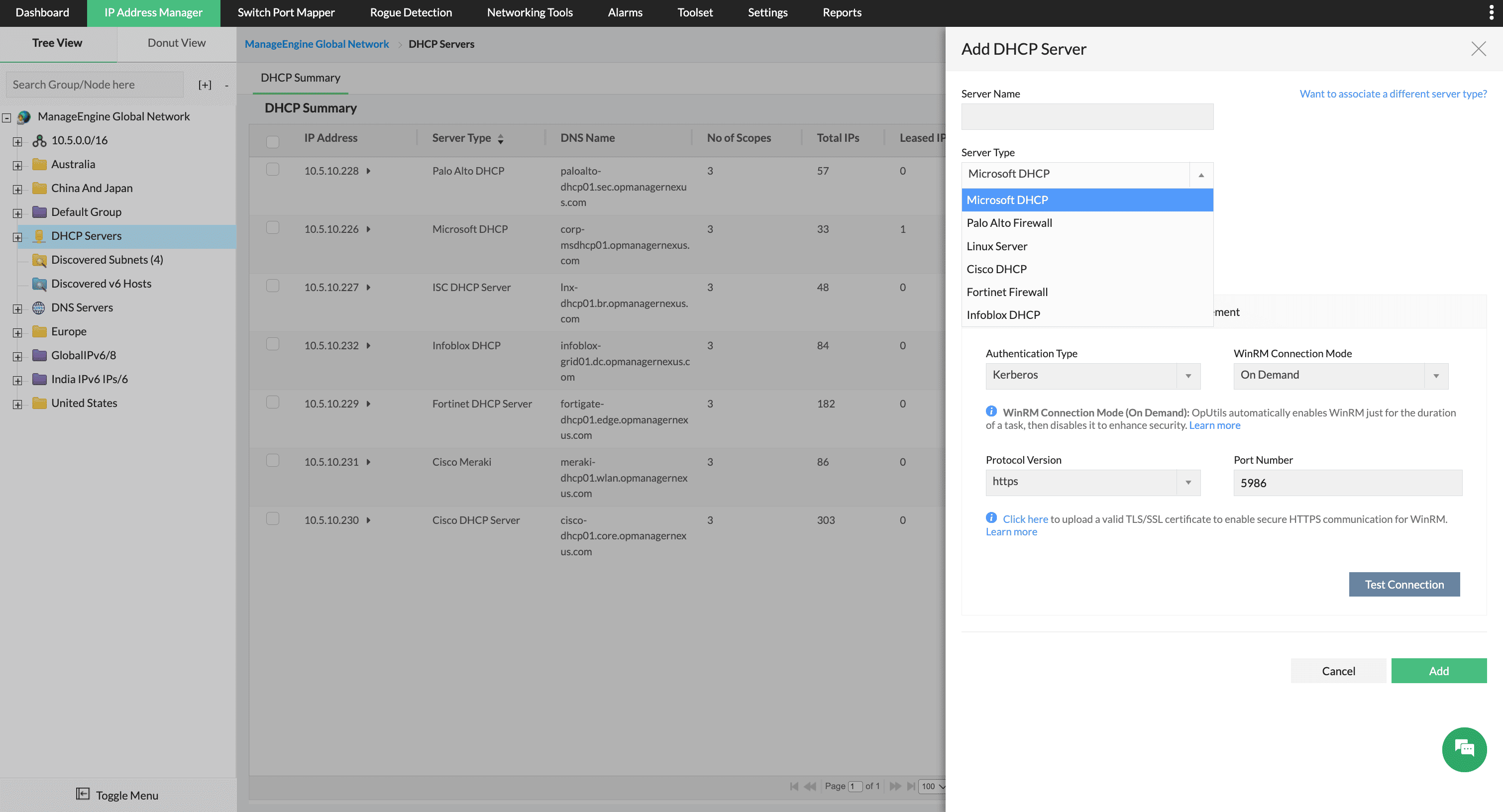Click the Europe folder icon

tap(39, 332)
